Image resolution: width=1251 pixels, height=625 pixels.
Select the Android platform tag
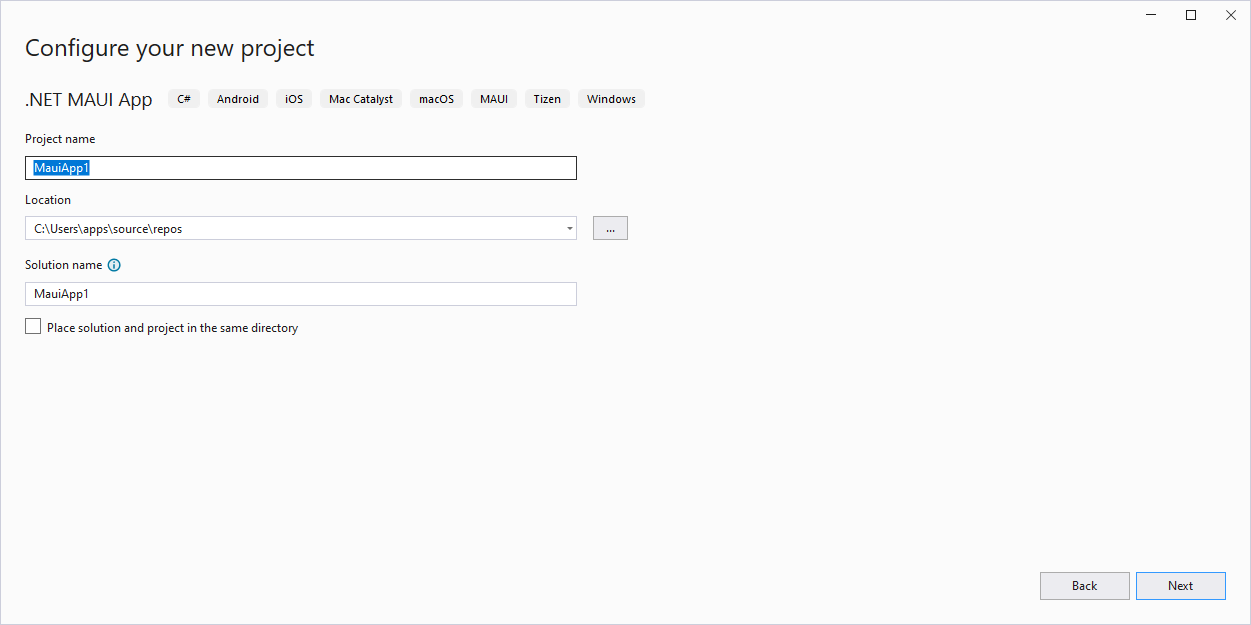point(238,99)
